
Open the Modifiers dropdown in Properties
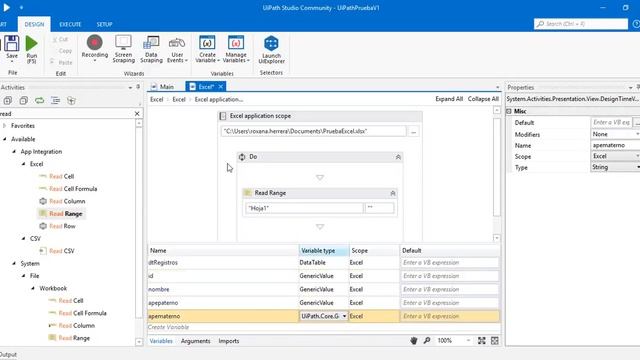(x=638, y=134)
